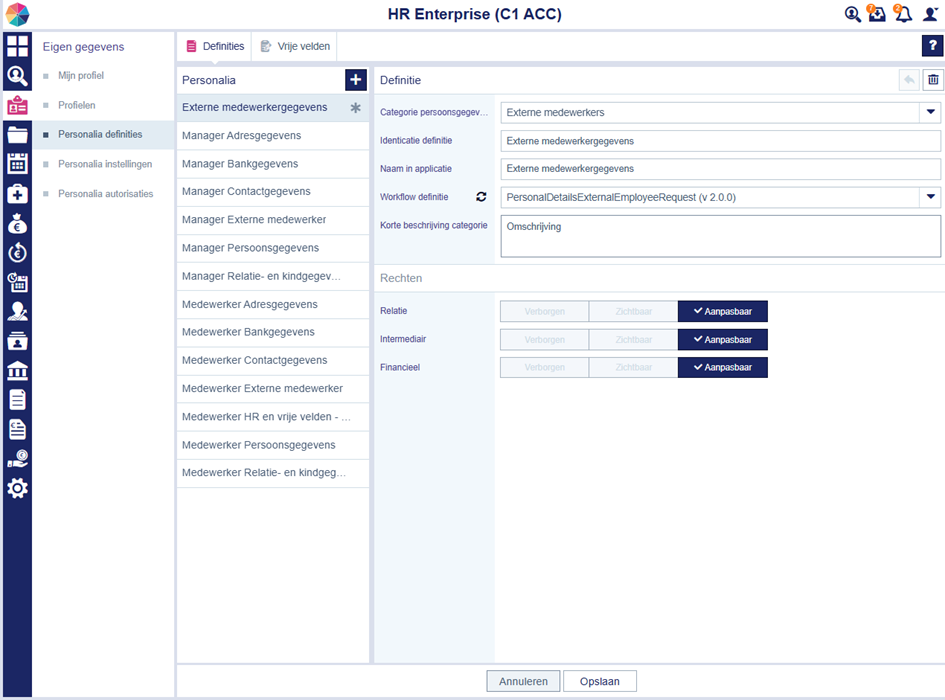Delete the definition with trash icon
The height and width of the screenshot is (700, 945).
(933, 80)
